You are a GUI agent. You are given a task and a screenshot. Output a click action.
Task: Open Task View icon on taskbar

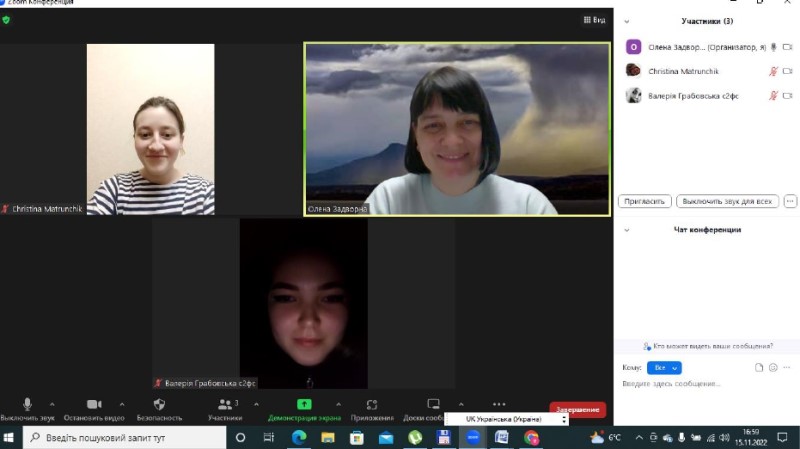coord(269,437)
